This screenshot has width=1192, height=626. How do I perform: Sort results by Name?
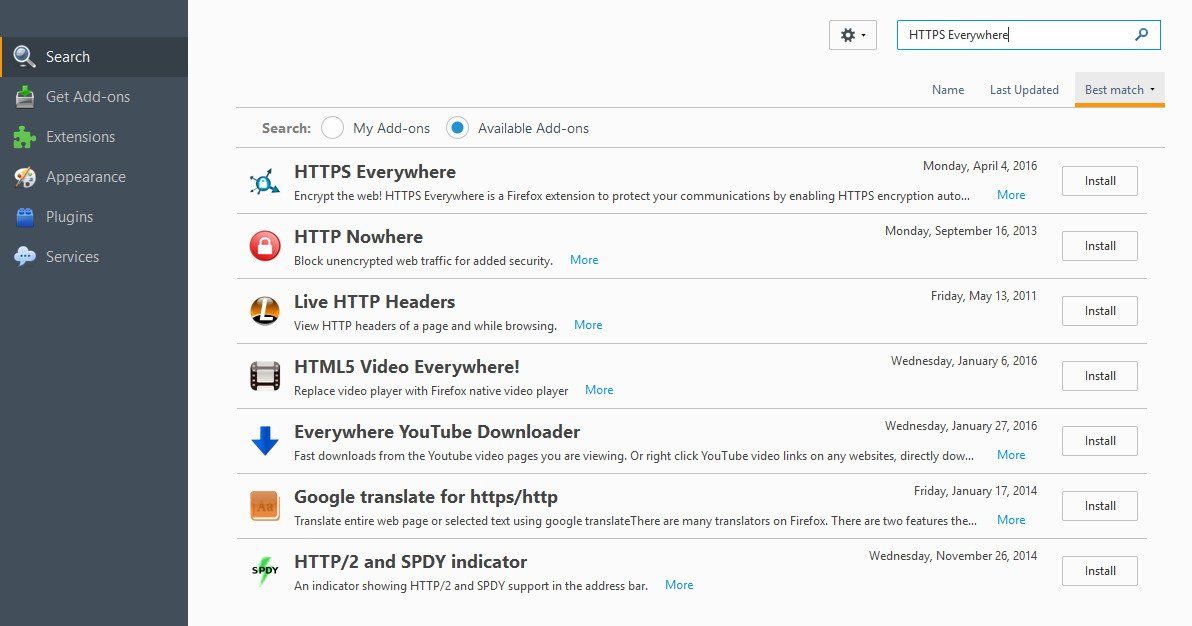coord(948,90)
